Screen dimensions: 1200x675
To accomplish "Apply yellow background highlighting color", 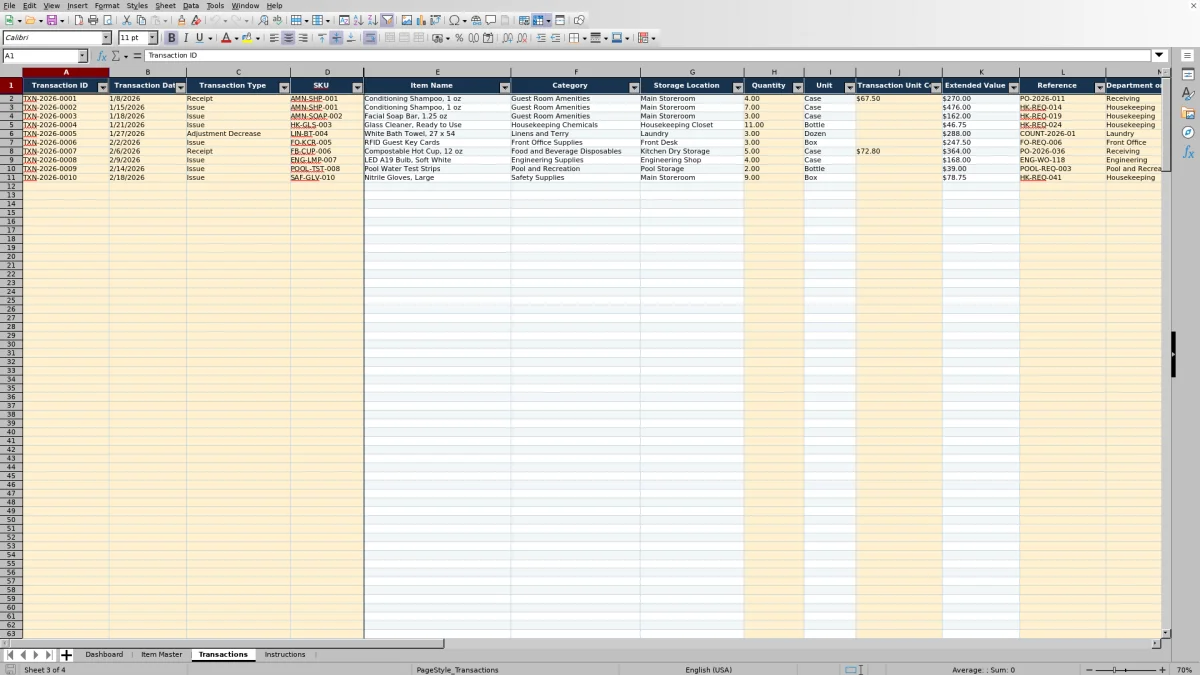I will pyautogui.click(x=246, y=38).
